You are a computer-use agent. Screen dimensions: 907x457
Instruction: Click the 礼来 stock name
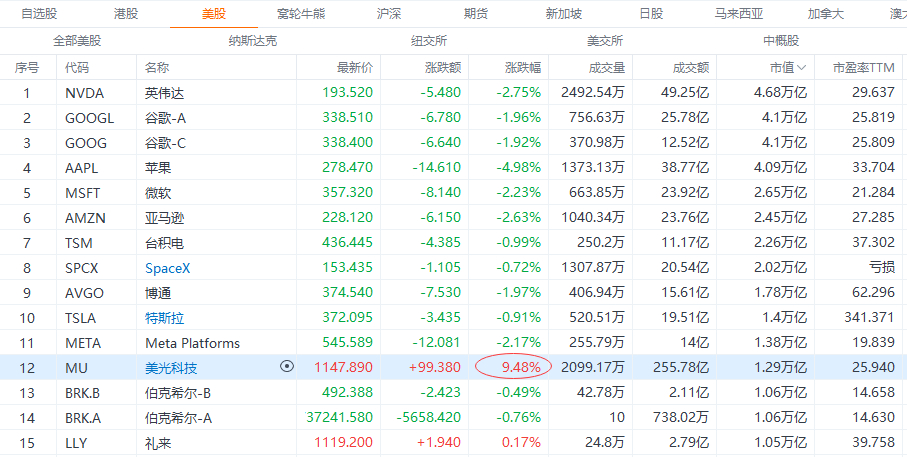pyautogui.click(x=158, y=443)
